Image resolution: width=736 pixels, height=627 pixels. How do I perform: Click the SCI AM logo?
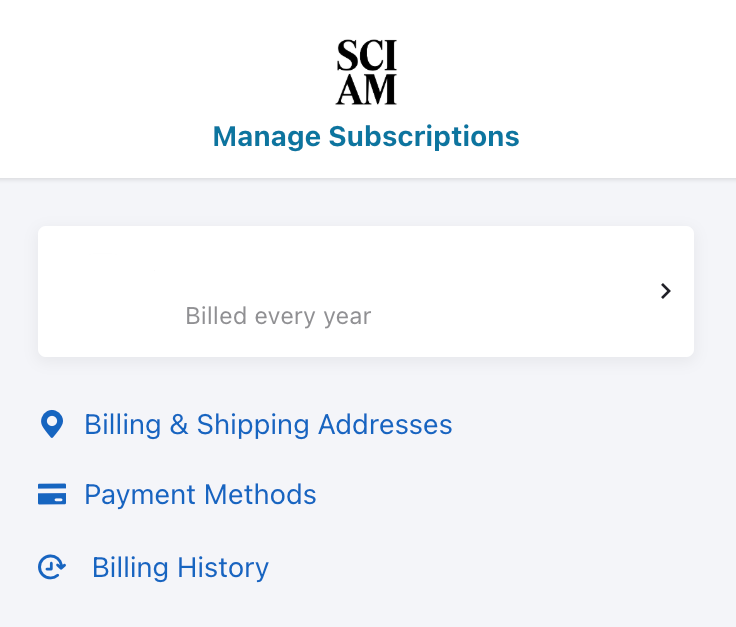[366, 72]
